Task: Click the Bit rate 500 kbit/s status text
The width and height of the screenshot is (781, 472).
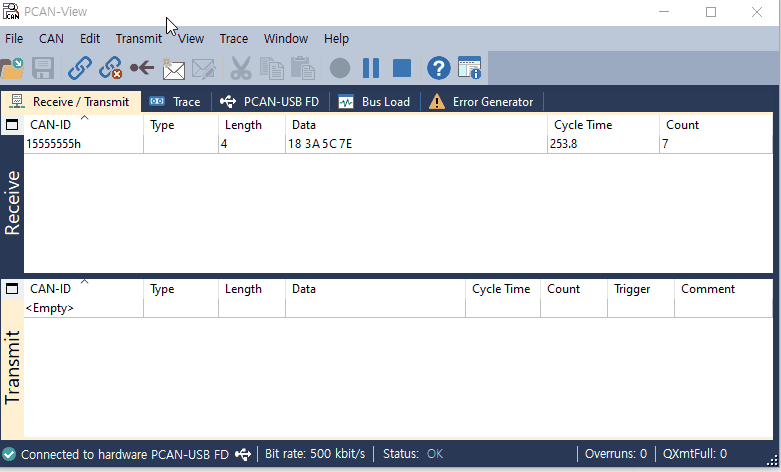Action: tap(315, 454)
